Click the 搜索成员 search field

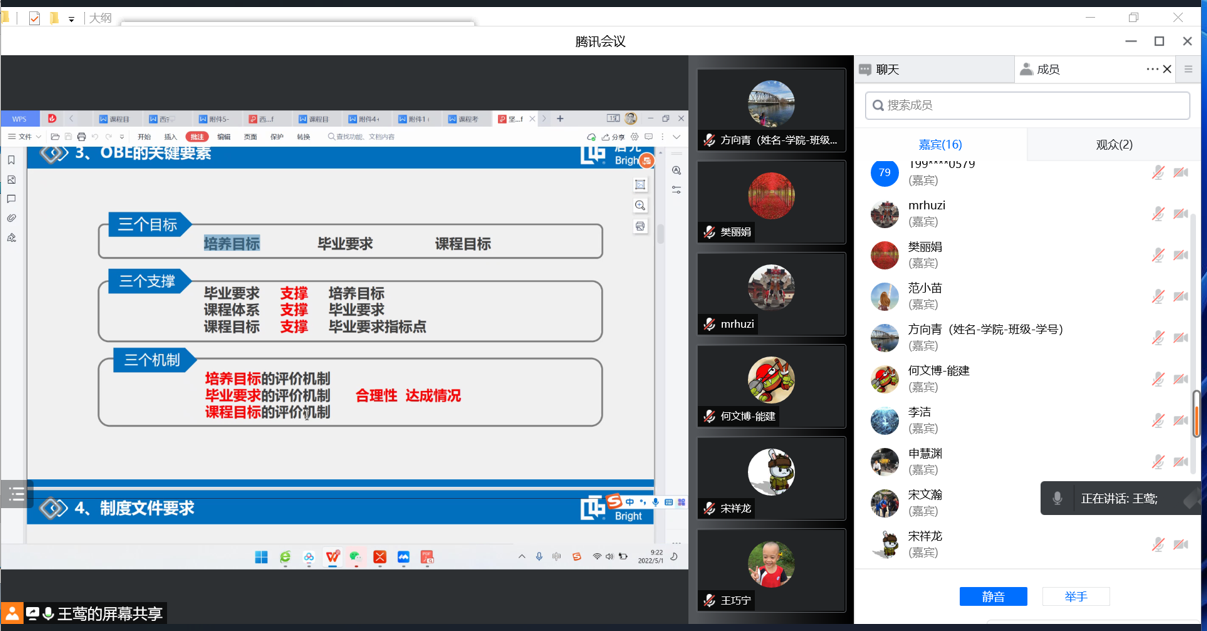[1027, 105]
